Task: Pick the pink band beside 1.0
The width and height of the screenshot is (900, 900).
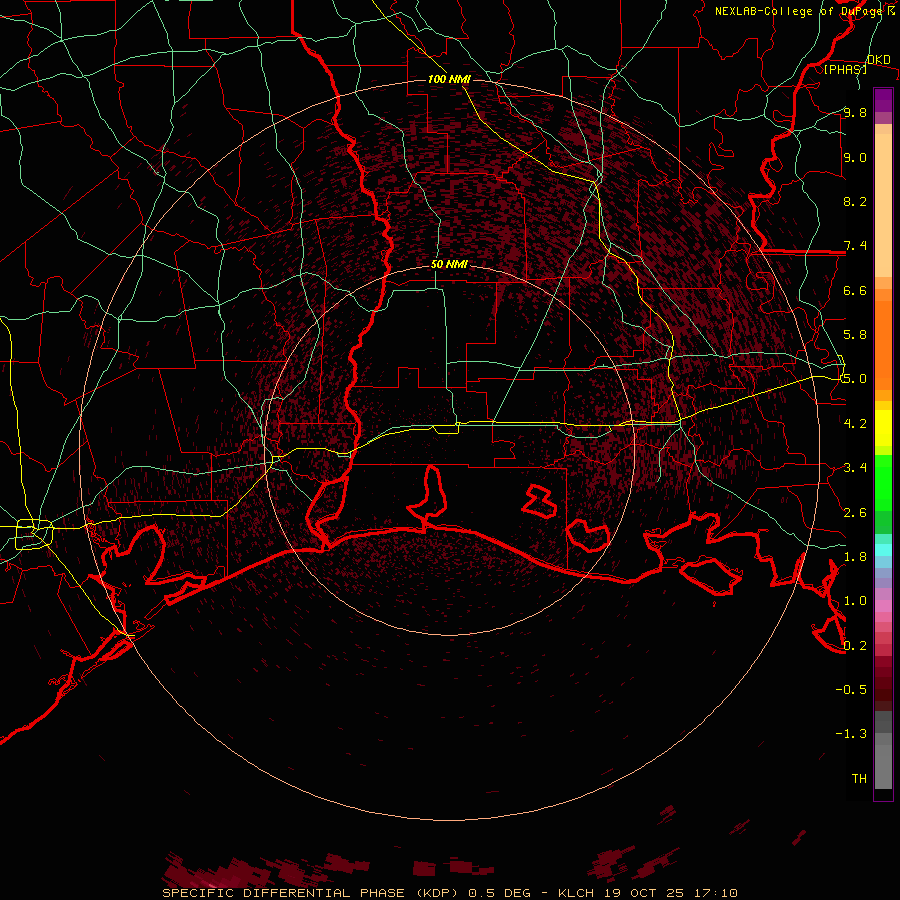Action: click(x=883, y=604)
